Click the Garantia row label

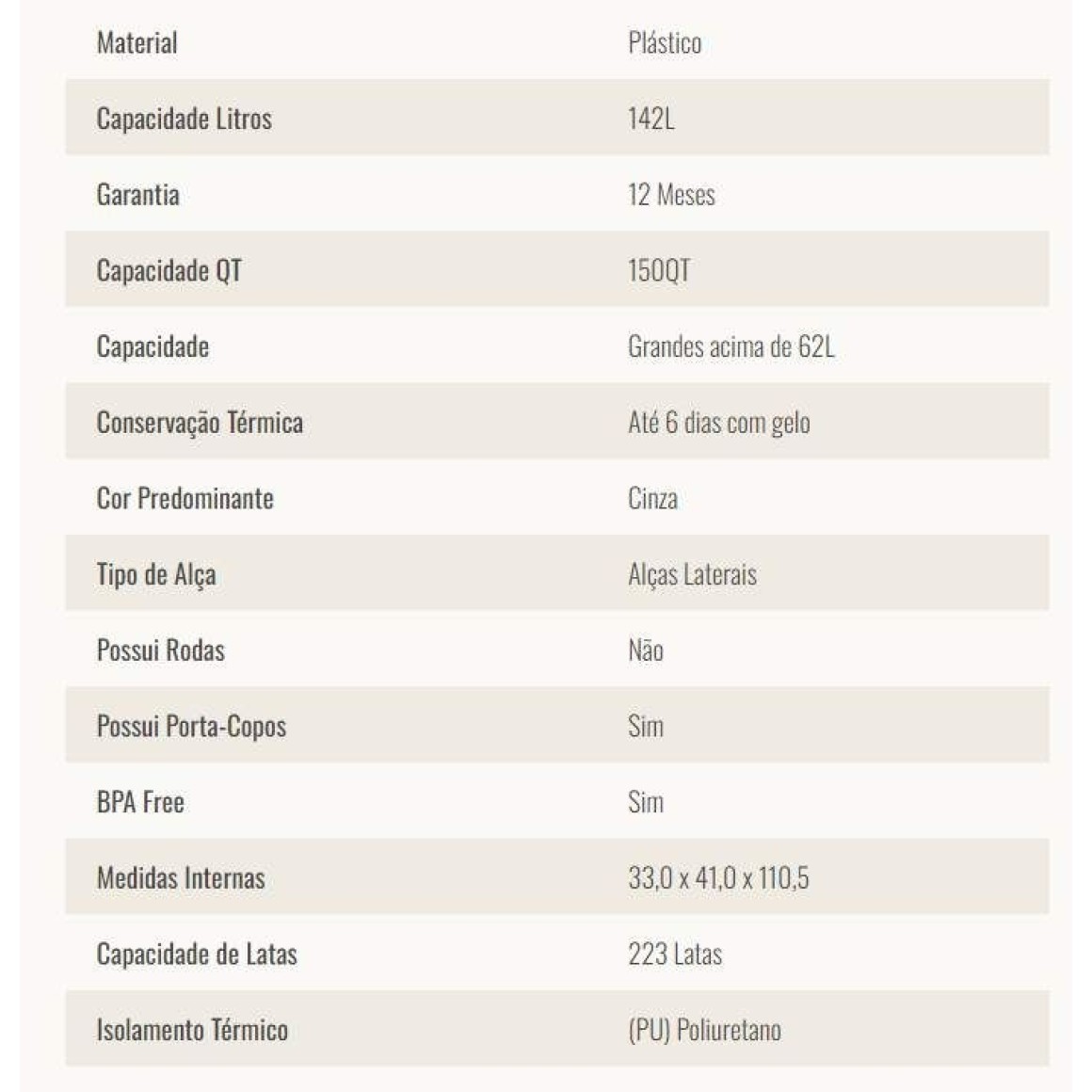(x=137, y=194)
